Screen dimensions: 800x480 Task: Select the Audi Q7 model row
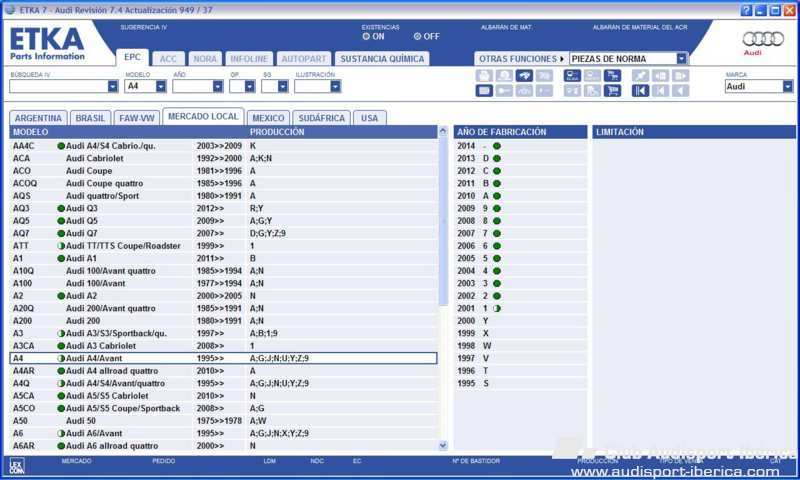click(223, 234)
